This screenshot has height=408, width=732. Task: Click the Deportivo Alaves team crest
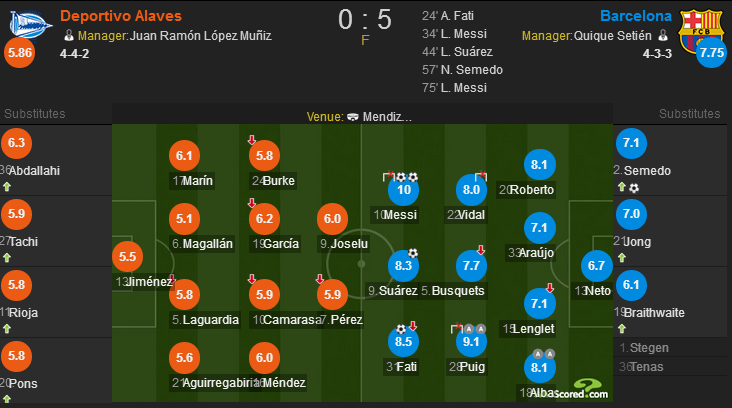click(x=29, y=26)
